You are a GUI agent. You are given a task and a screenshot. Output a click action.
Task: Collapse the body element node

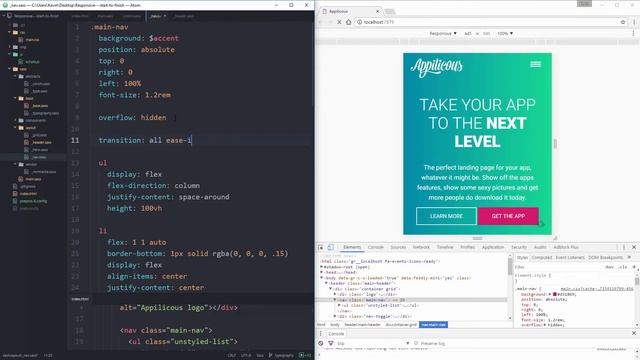coord(322,278)
